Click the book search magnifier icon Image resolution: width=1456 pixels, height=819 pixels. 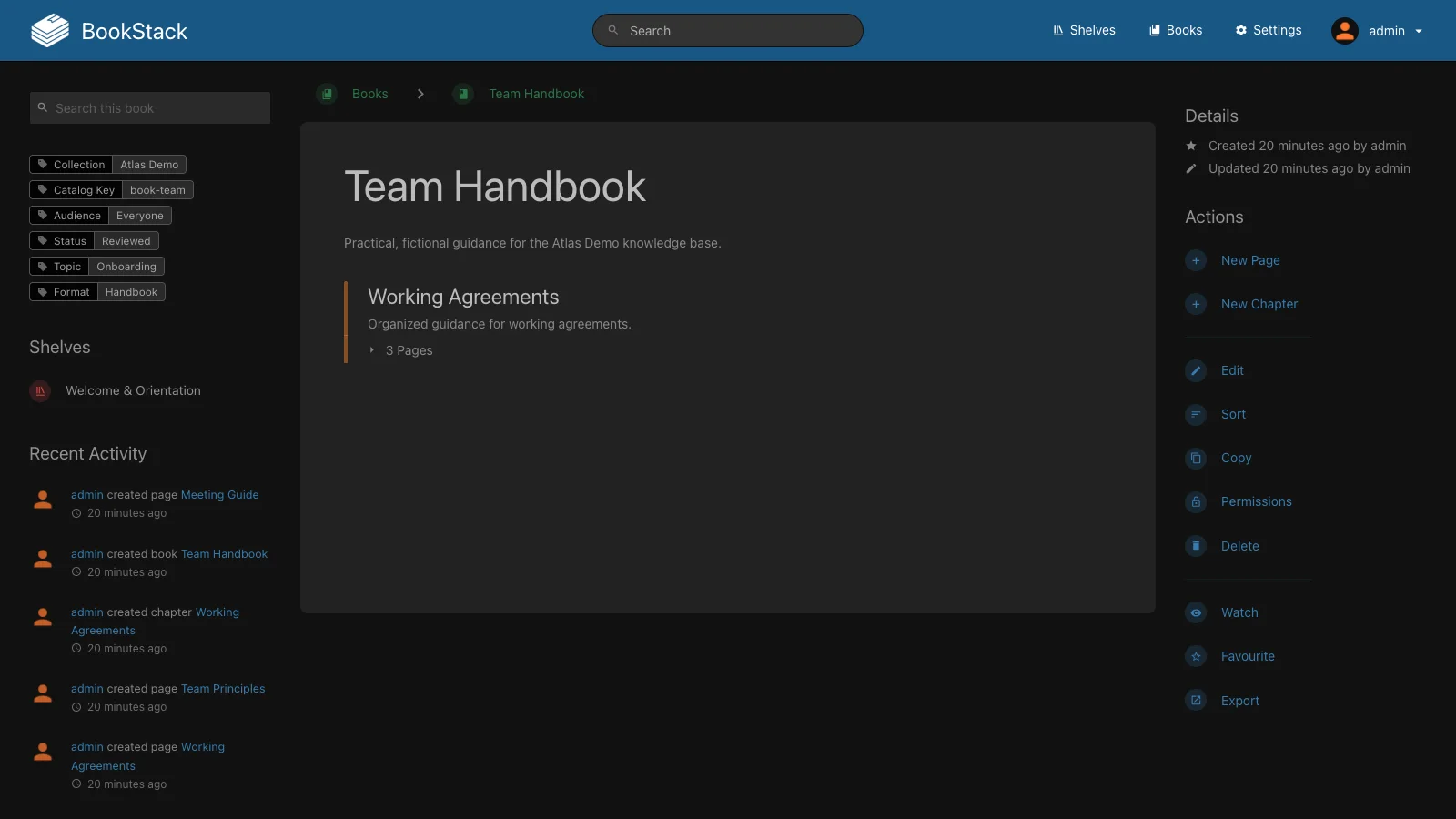[42, 107]
